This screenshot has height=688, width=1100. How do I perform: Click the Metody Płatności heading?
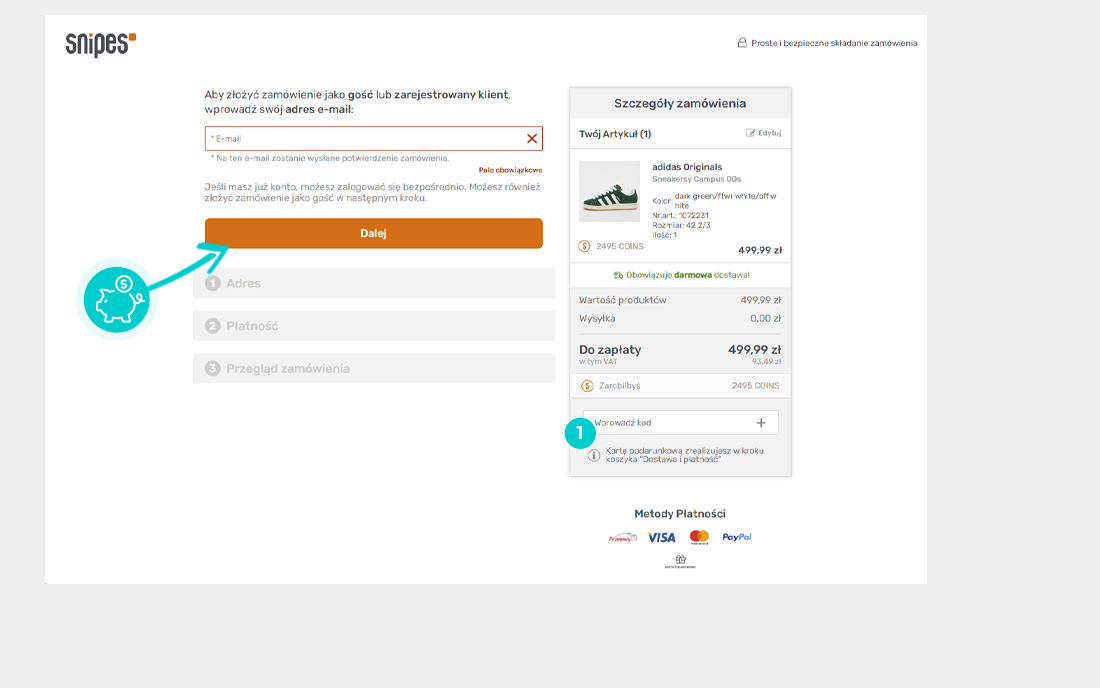(680, 514)
